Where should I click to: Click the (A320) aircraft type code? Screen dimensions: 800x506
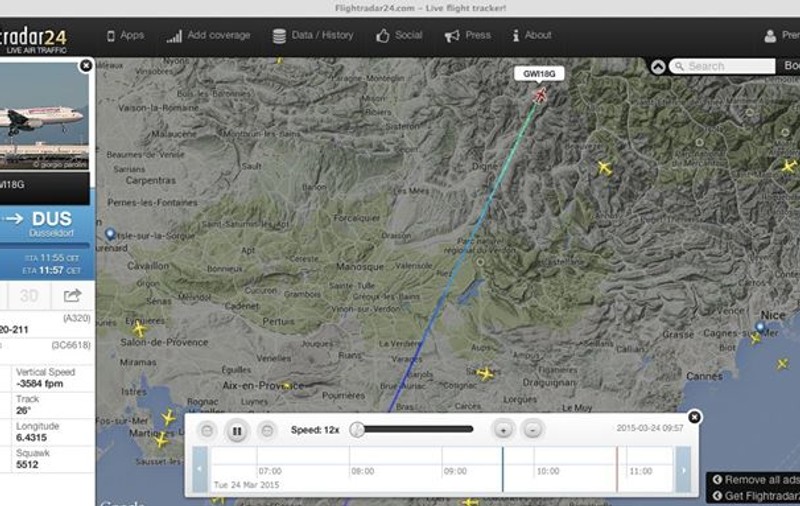click(77, 318)
